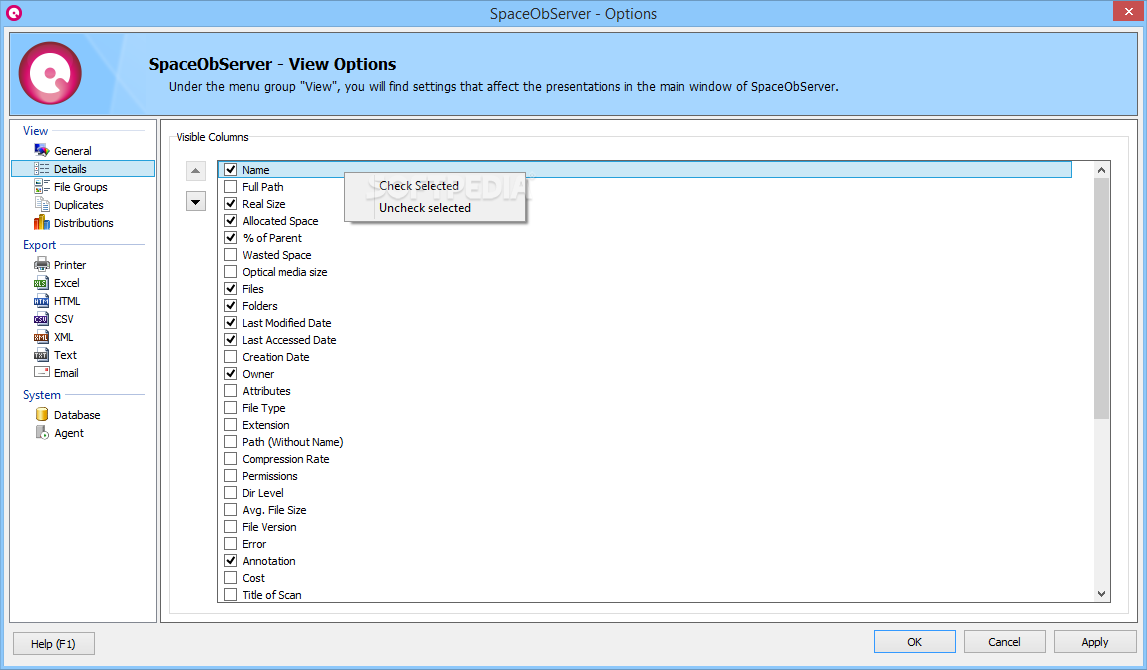
Task: Move selected column down arrow
Action: tap(195, 201)
